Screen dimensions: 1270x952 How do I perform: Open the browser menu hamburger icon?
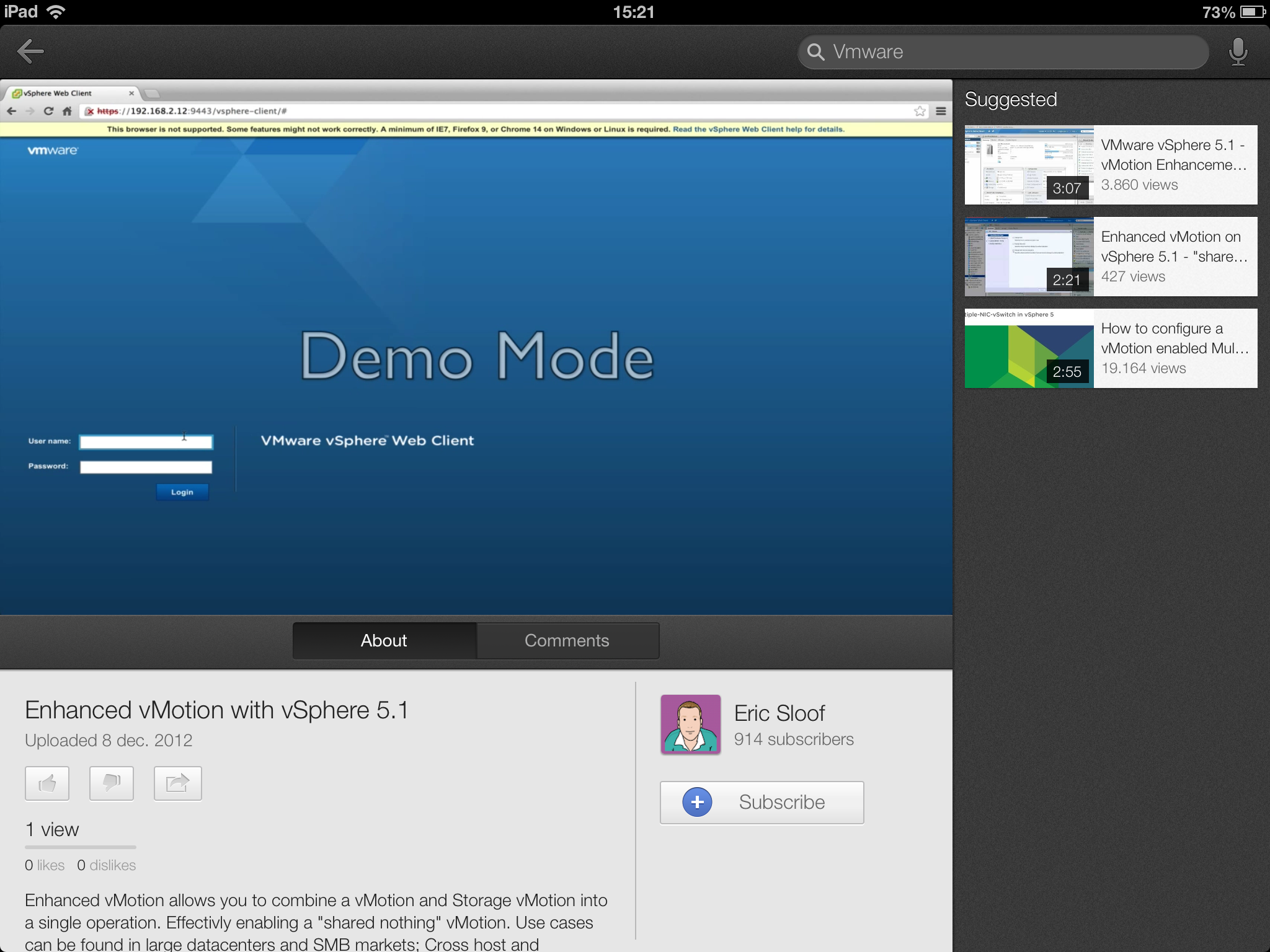[941, 111]
